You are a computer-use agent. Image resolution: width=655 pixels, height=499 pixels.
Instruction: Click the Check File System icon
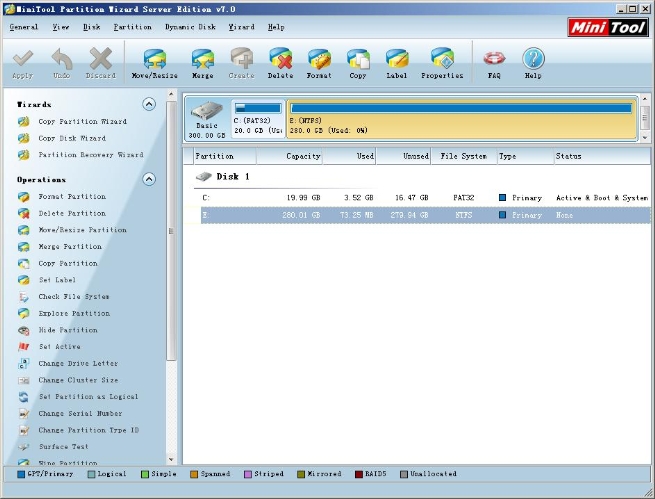pos(24,297)
